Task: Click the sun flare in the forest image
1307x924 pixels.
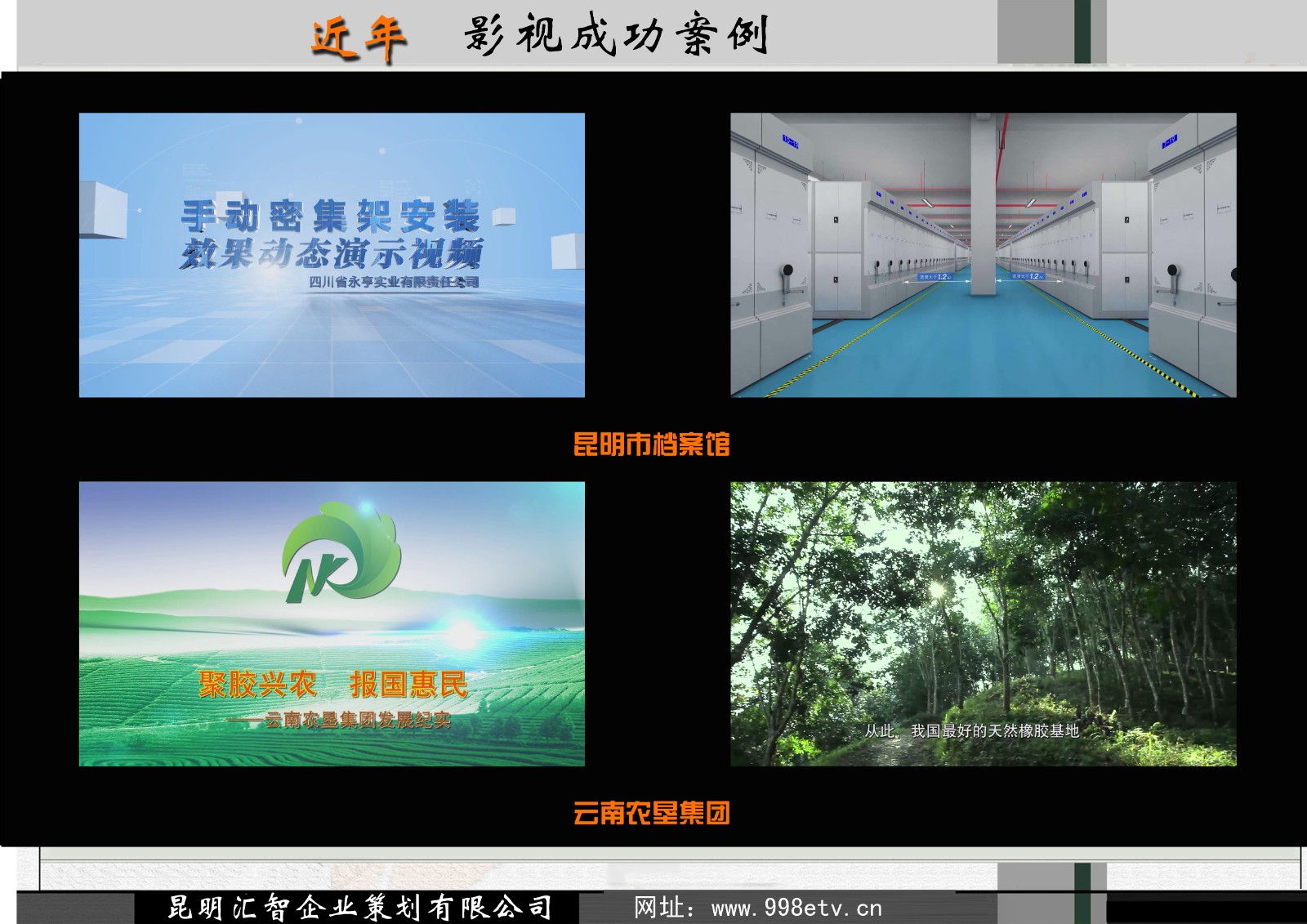Action: 937,590
